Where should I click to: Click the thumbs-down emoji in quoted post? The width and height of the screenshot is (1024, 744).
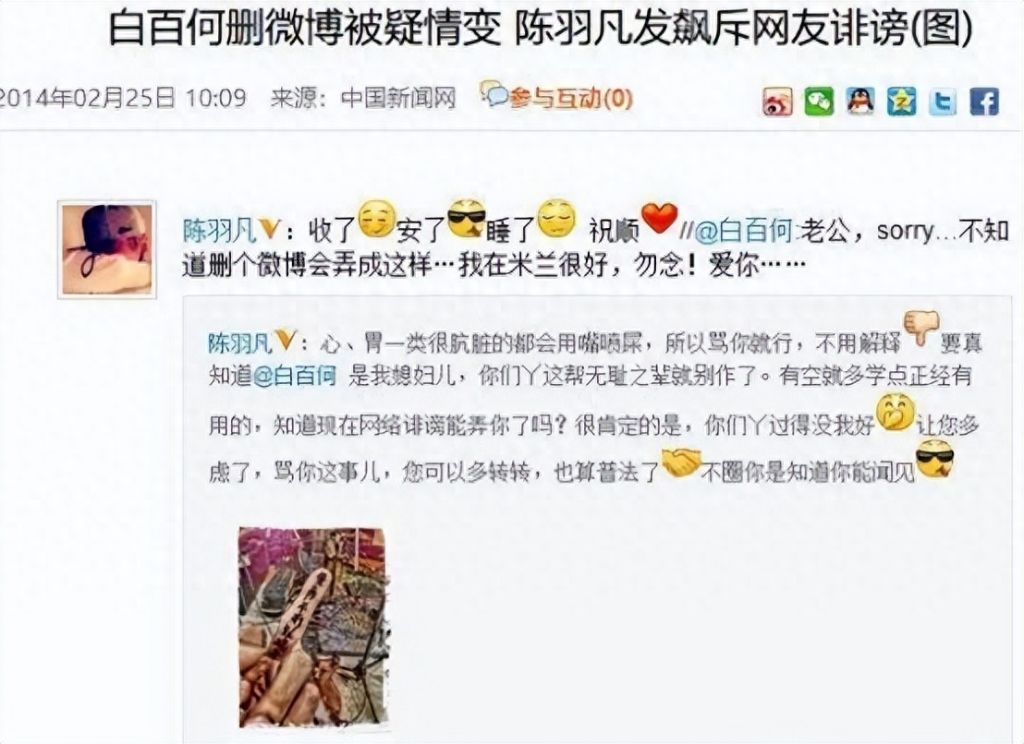(921, 329)
